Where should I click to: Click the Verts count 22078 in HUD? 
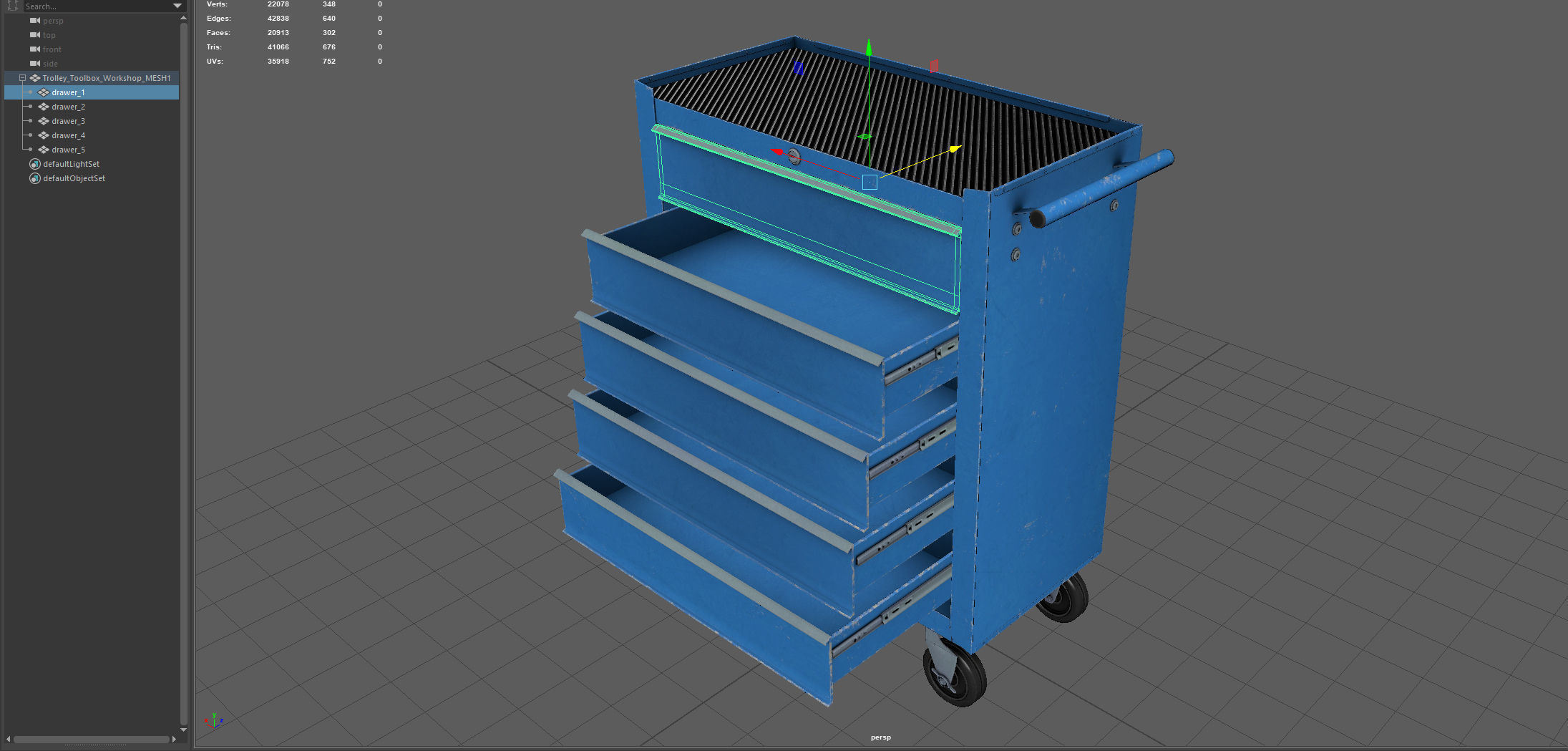click(x=278, y=4)
